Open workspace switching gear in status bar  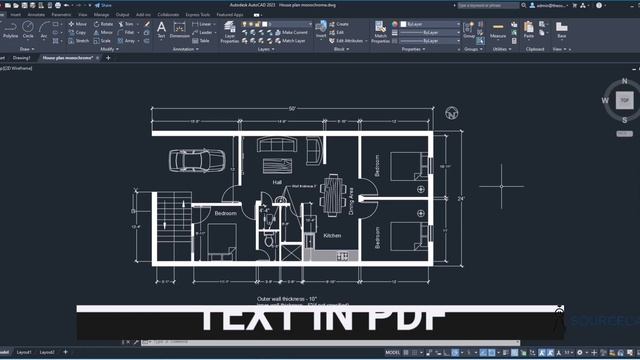tap(580, 352)
